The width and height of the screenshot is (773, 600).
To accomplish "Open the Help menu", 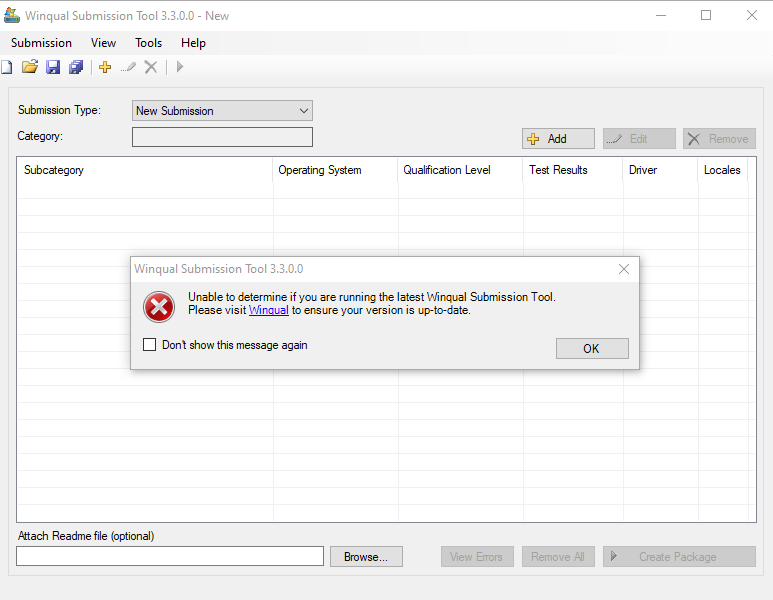I will tap(193, 43).
